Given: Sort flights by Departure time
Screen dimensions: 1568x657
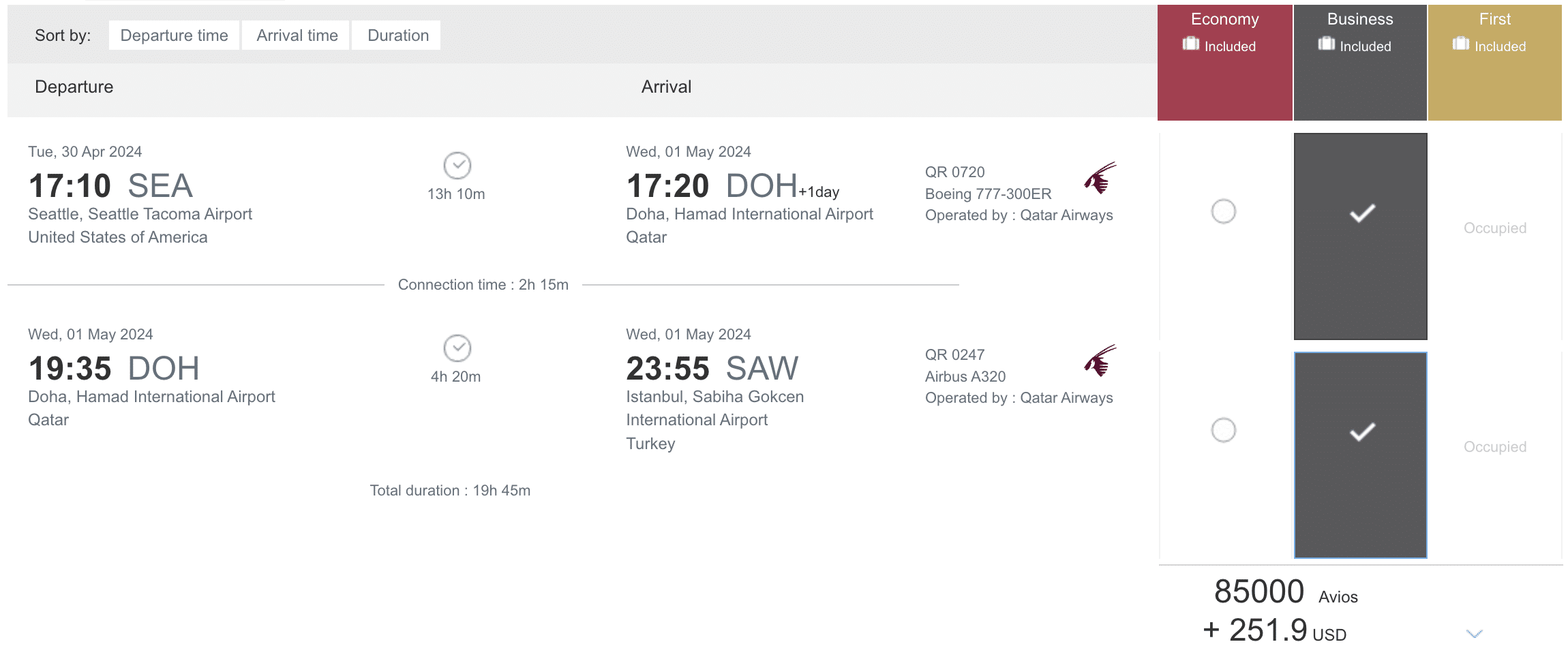Looking at the screenshot, I should (174, 35).
